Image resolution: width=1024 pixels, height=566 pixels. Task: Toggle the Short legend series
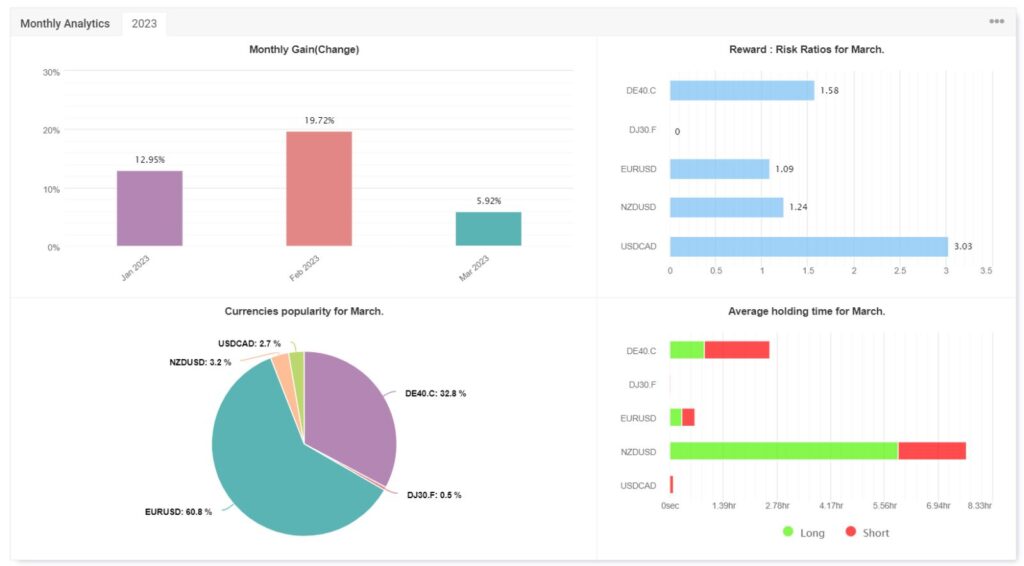click(866, 533)
